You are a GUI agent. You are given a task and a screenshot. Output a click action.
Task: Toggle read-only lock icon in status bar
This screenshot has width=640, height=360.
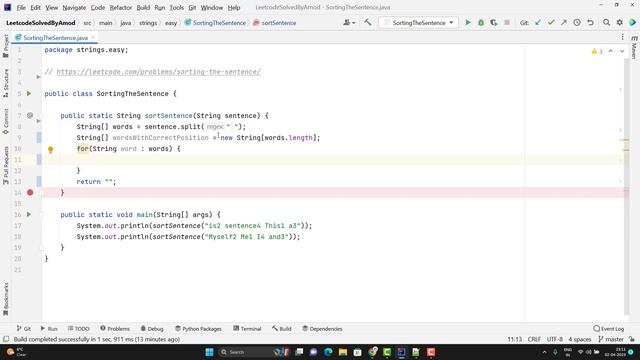[632, 339]
